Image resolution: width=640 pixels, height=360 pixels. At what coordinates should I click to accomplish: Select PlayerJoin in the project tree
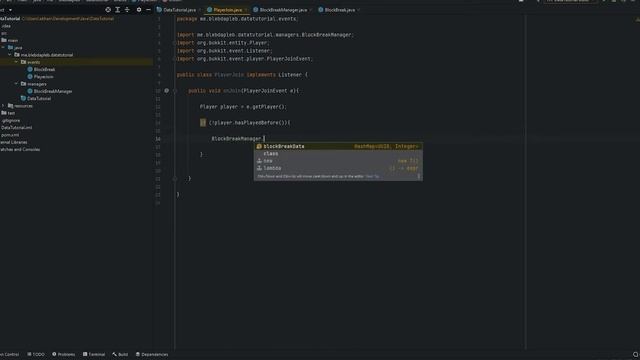click(44, 77)
